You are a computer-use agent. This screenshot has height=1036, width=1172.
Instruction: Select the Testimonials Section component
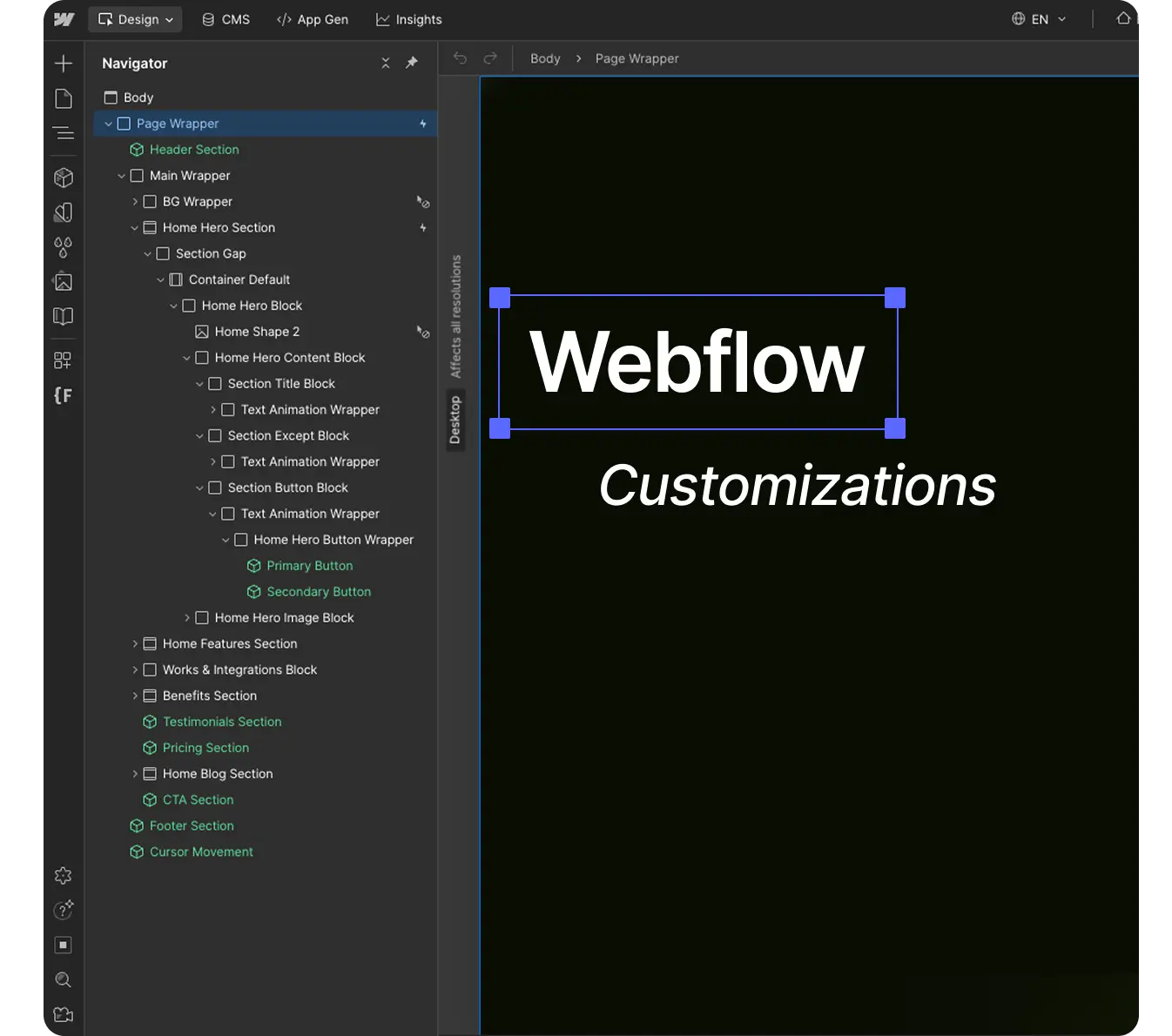tap(265, 722)
